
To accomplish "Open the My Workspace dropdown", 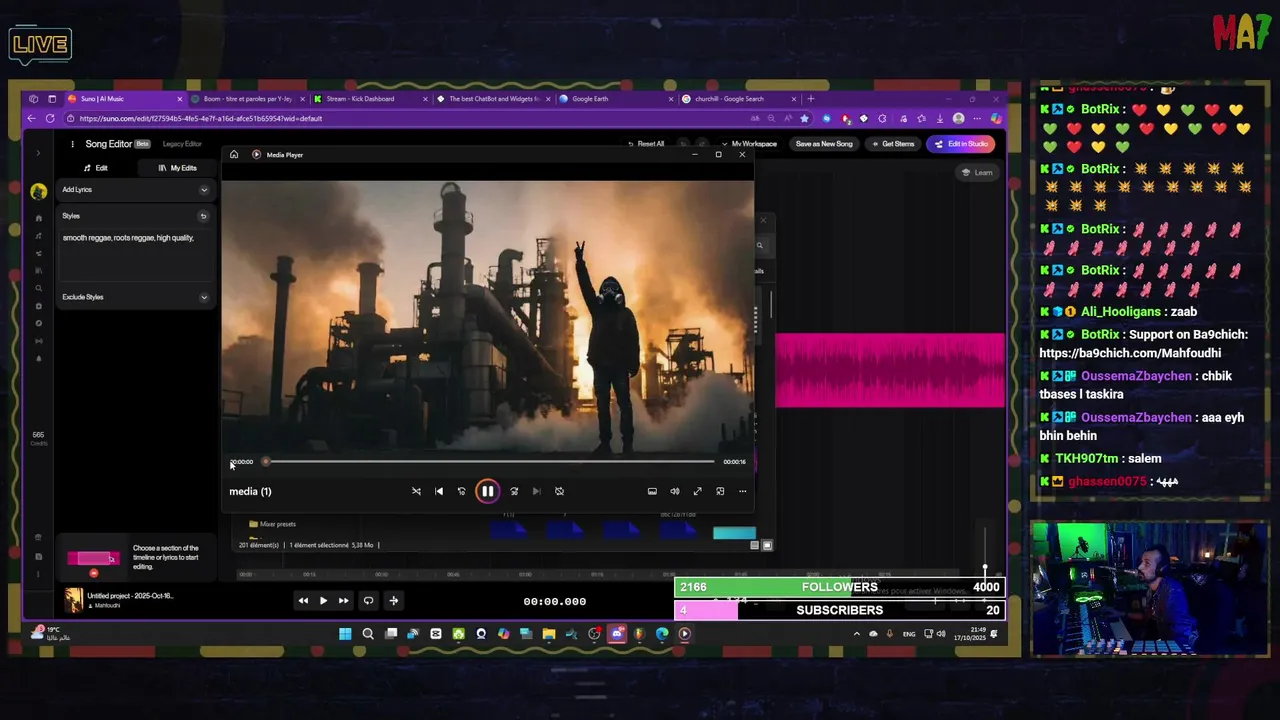I will [x=749, y=144].
